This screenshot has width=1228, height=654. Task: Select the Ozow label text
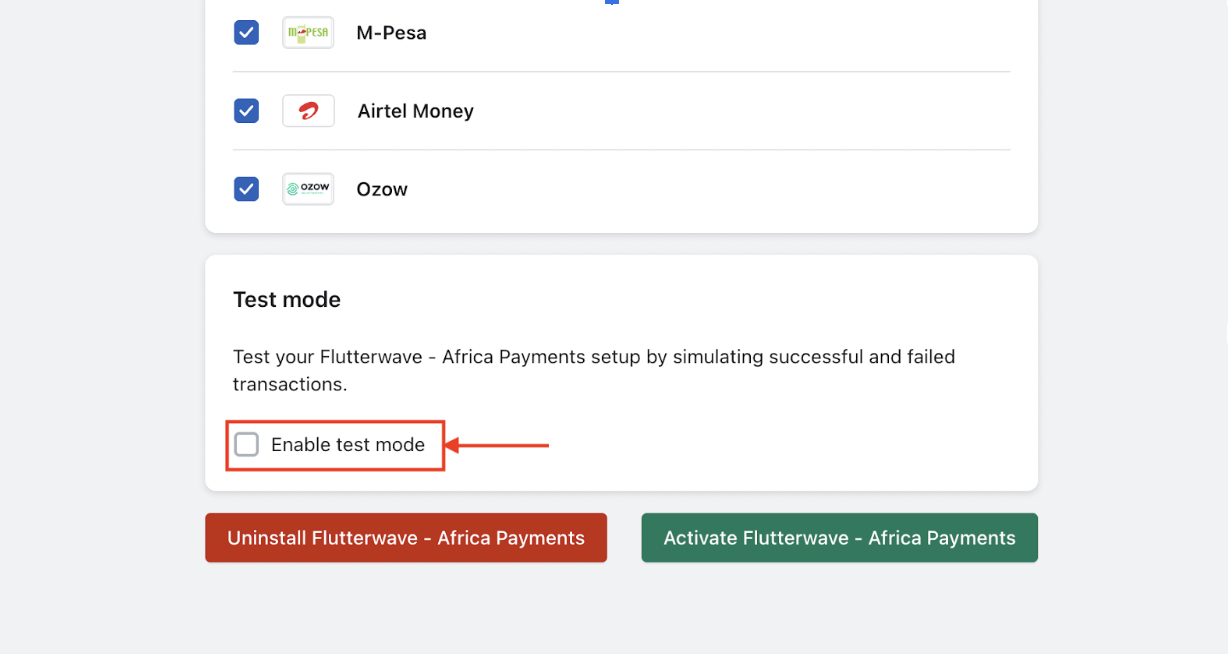coord(382,189)
